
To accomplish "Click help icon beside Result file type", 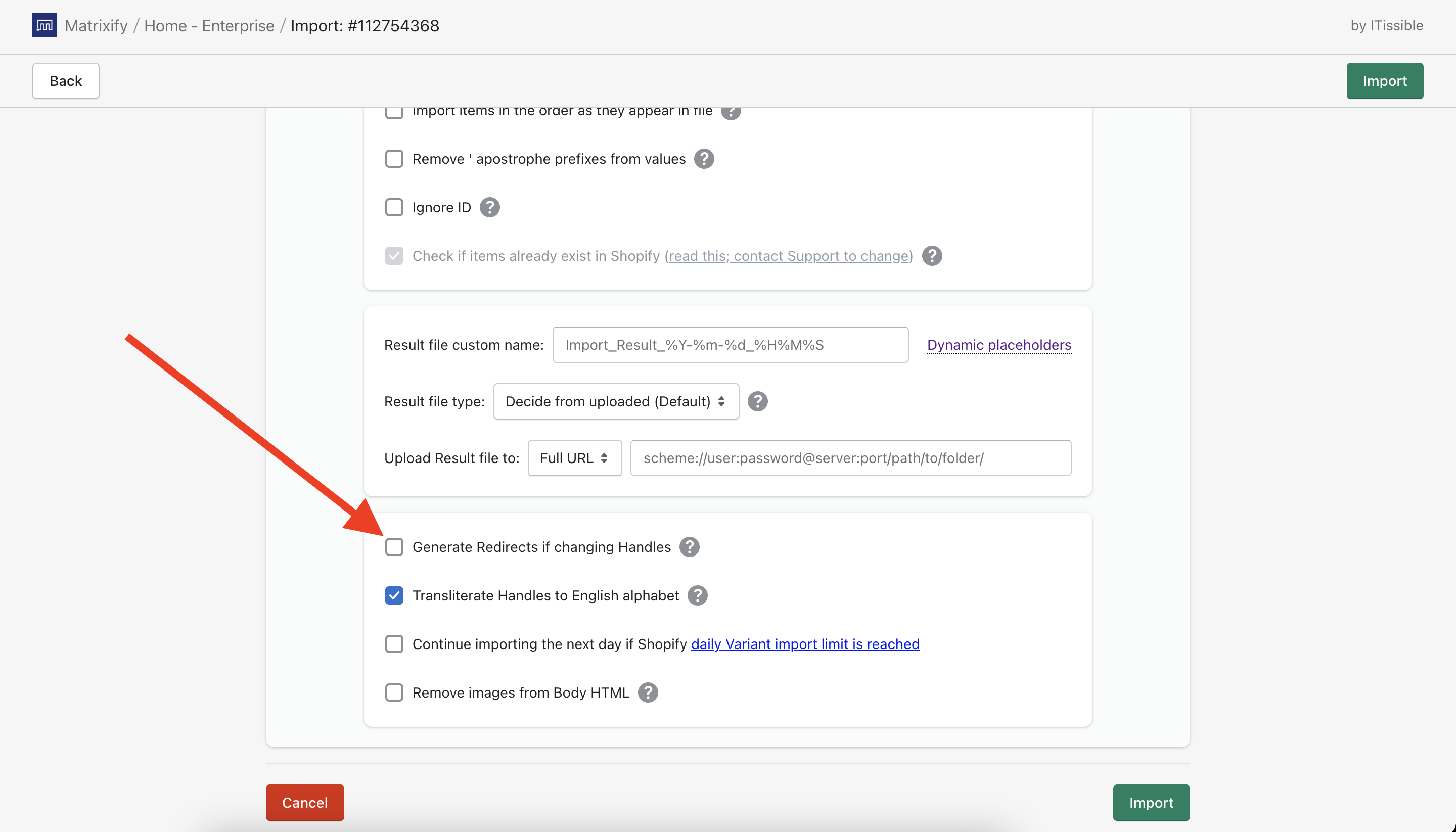I will 757,402.
